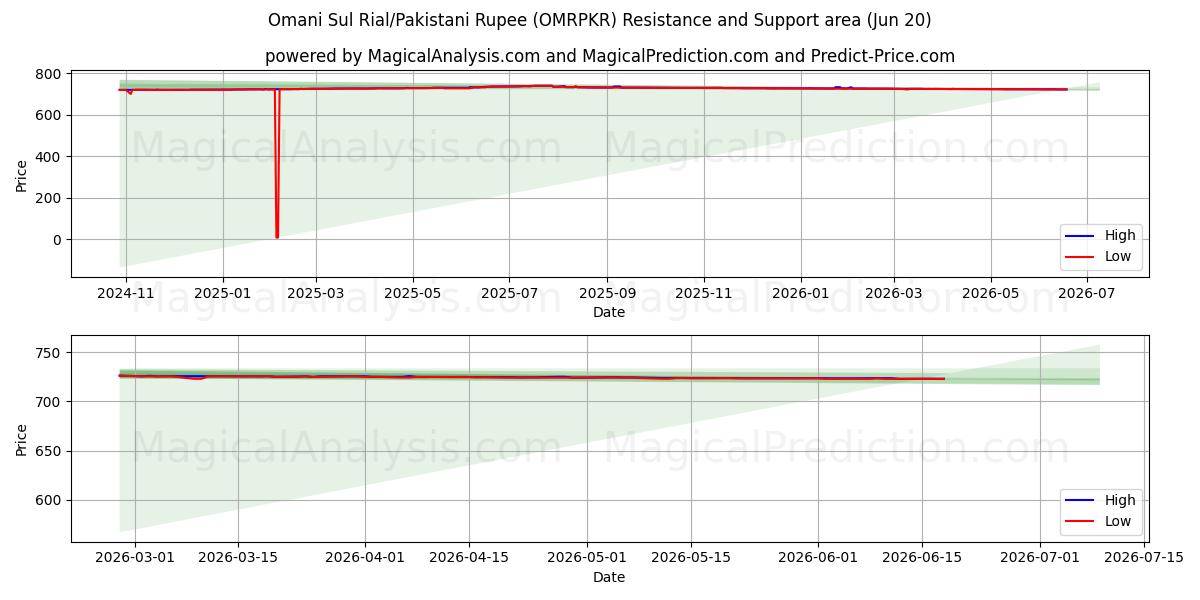This screenshot has height=600, width=1200.
Task: Click the '0' y-axis label on top chart
Action: click(x=57, y=240)
